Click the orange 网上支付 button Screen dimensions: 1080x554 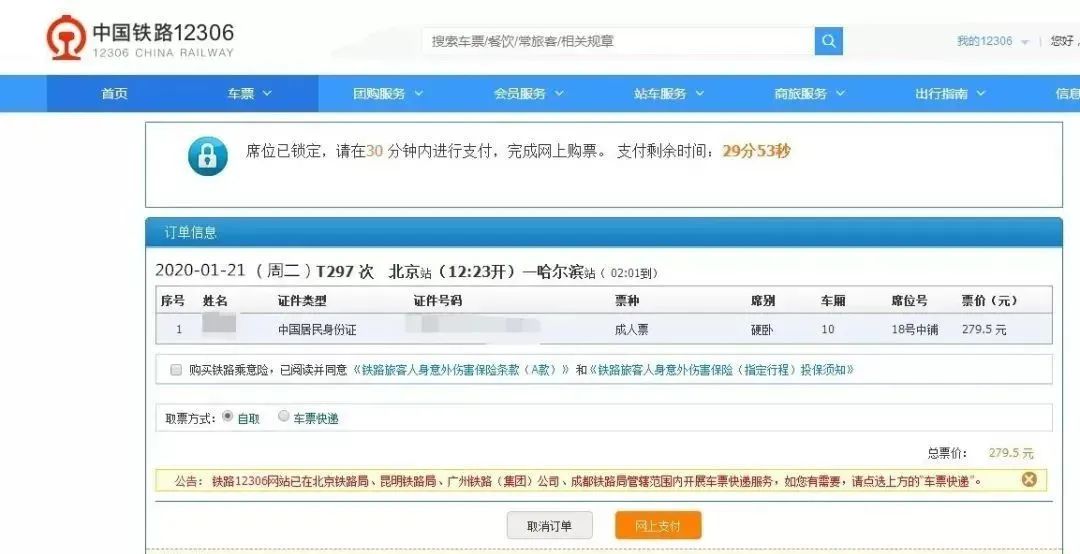pos(657,526)
